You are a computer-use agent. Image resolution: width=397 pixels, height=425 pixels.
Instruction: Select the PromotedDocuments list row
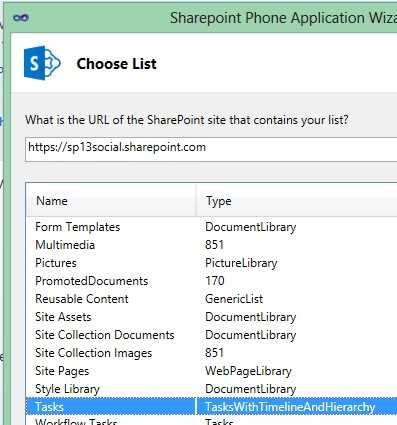coord(211,281)
